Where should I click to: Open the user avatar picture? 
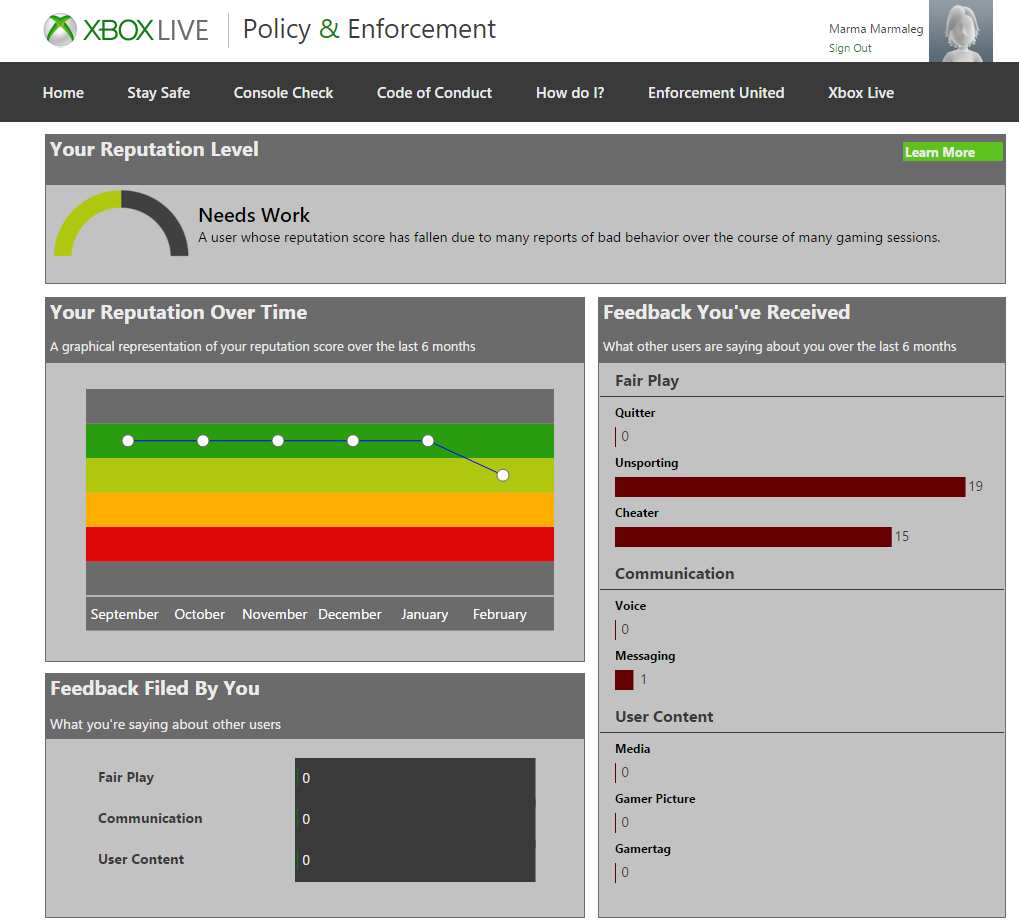pyautogui.click(x=961, y=31)
